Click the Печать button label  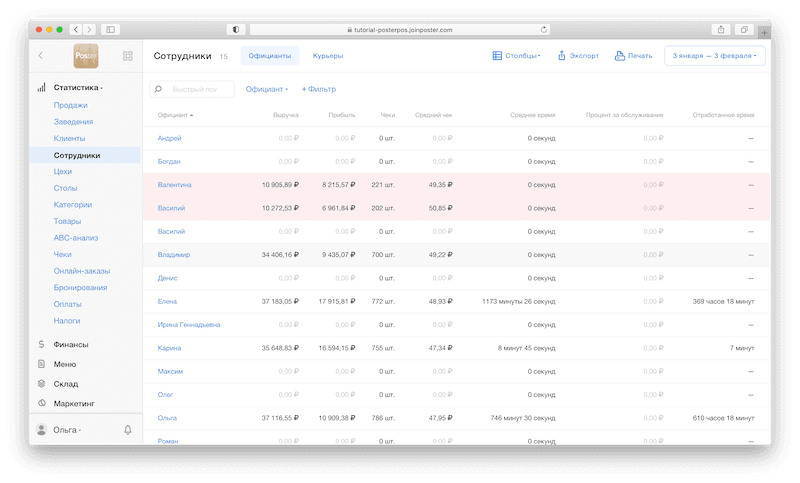640,56
